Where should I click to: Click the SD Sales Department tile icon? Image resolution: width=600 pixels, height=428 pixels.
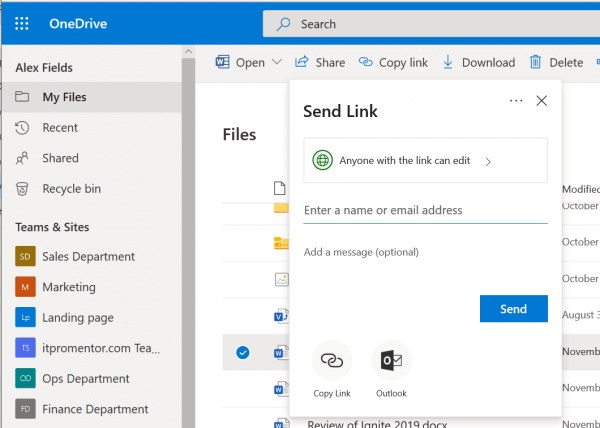[x=25, y=256]
